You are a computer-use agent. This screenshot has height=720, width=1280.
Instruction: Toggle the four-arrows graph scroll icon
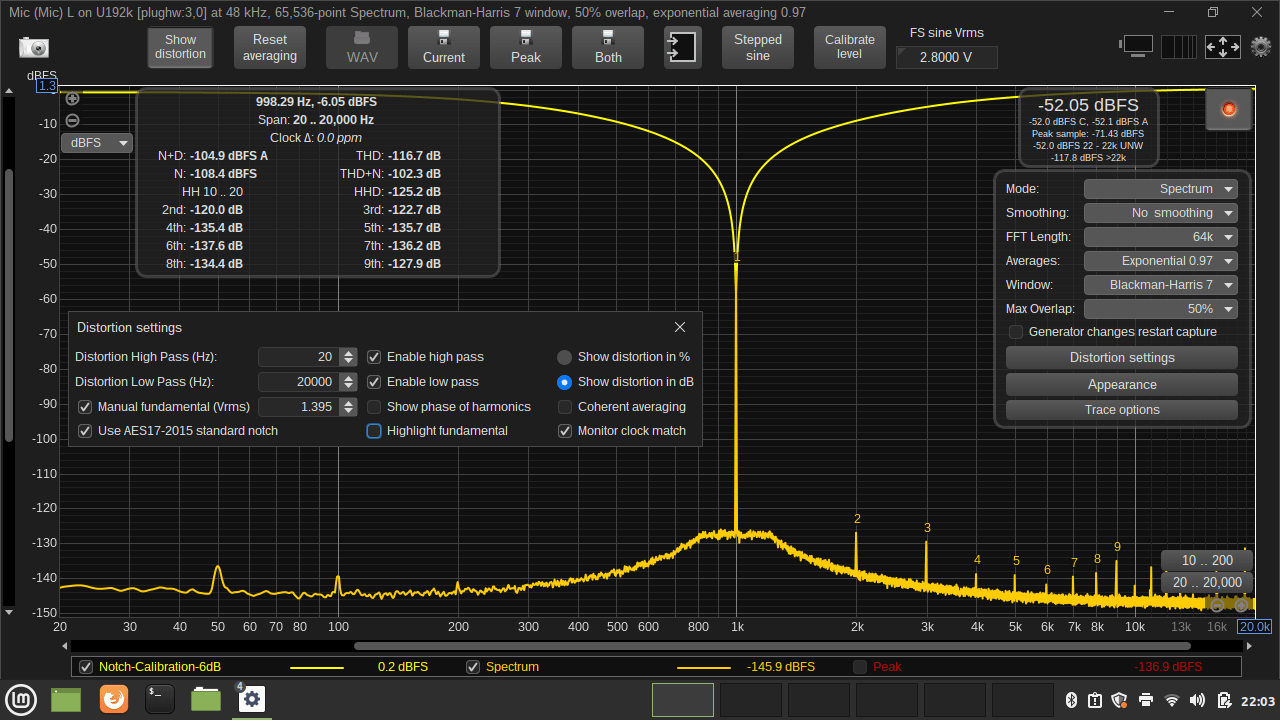(1223, 47)
